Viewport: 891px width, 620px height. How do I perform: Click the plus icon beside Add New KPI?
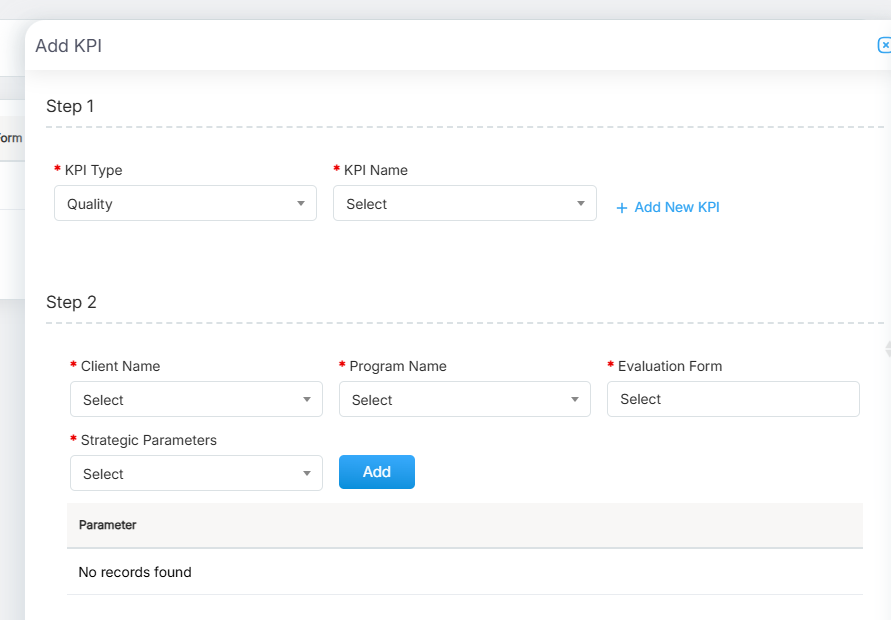click(621, 208)
